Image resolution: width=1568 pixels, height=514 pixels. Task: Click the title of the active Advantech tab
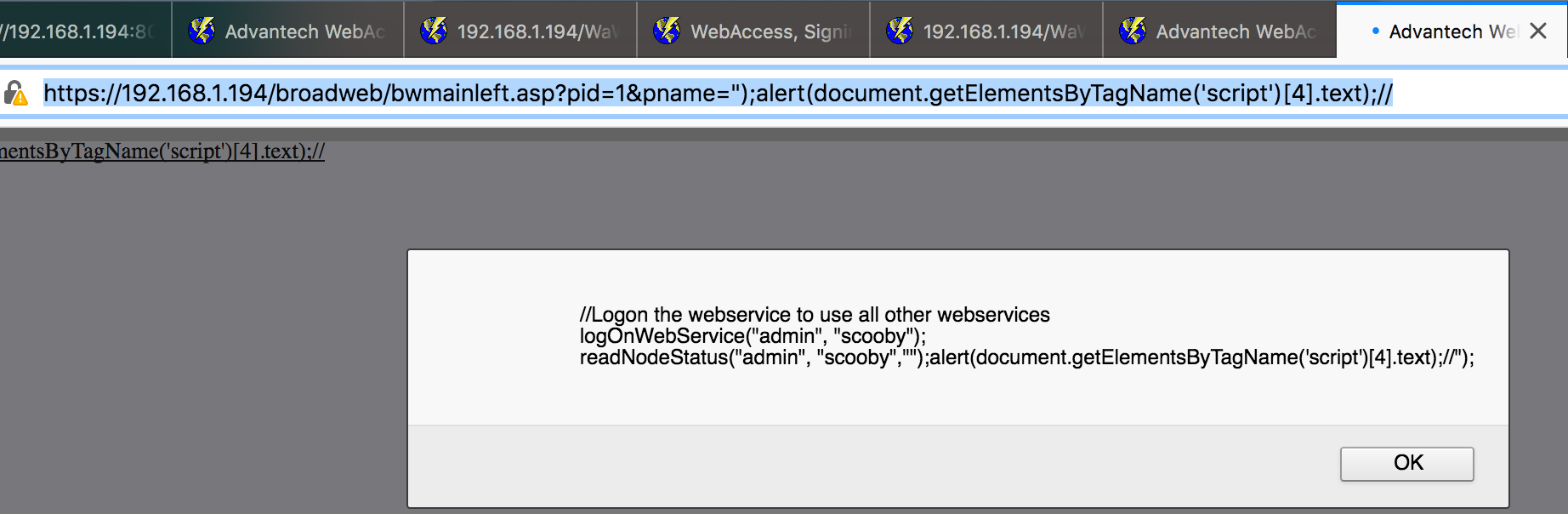point(1451,31)
